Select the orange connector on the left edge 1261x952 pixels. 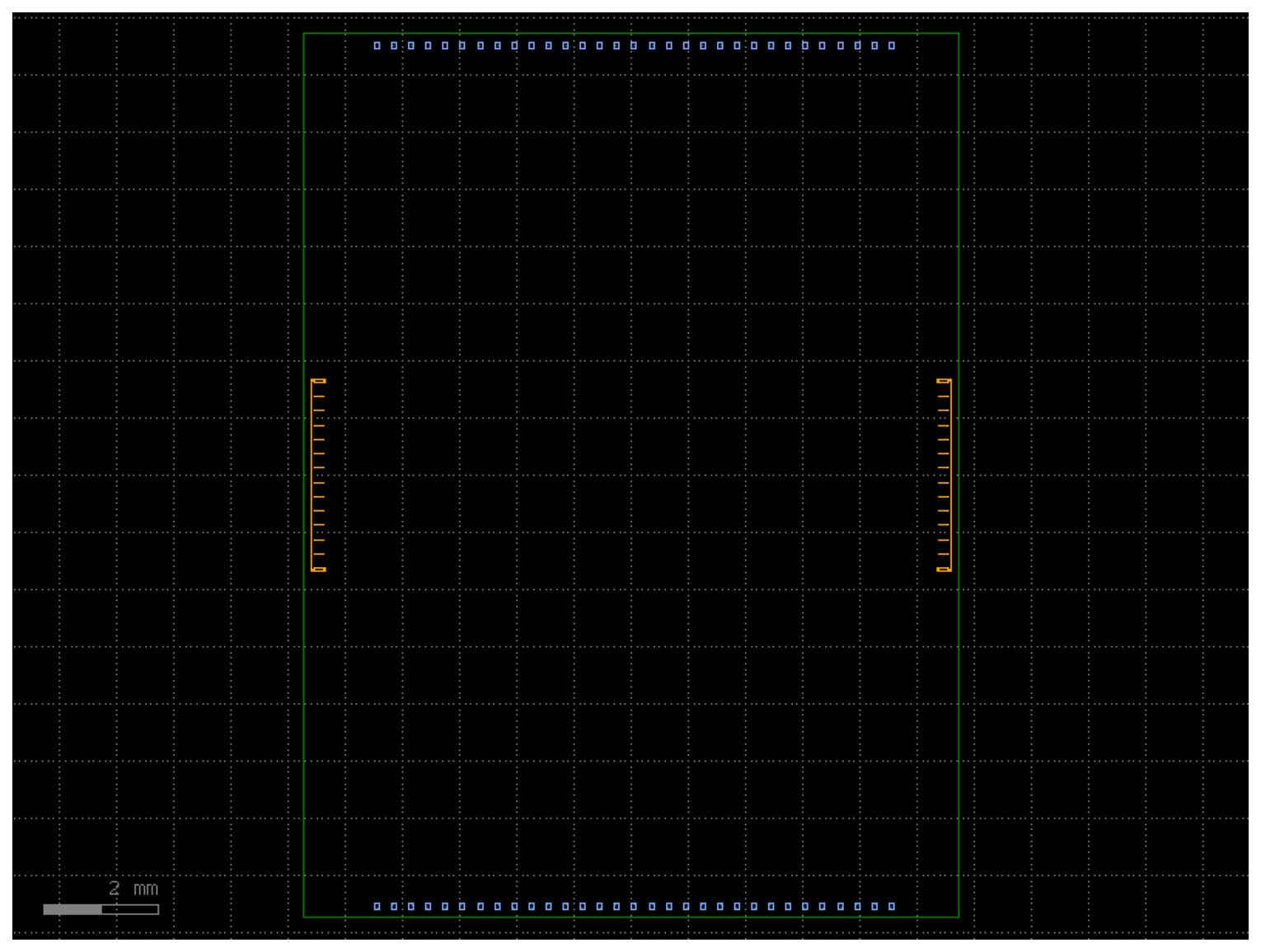[x=318, y=475]
